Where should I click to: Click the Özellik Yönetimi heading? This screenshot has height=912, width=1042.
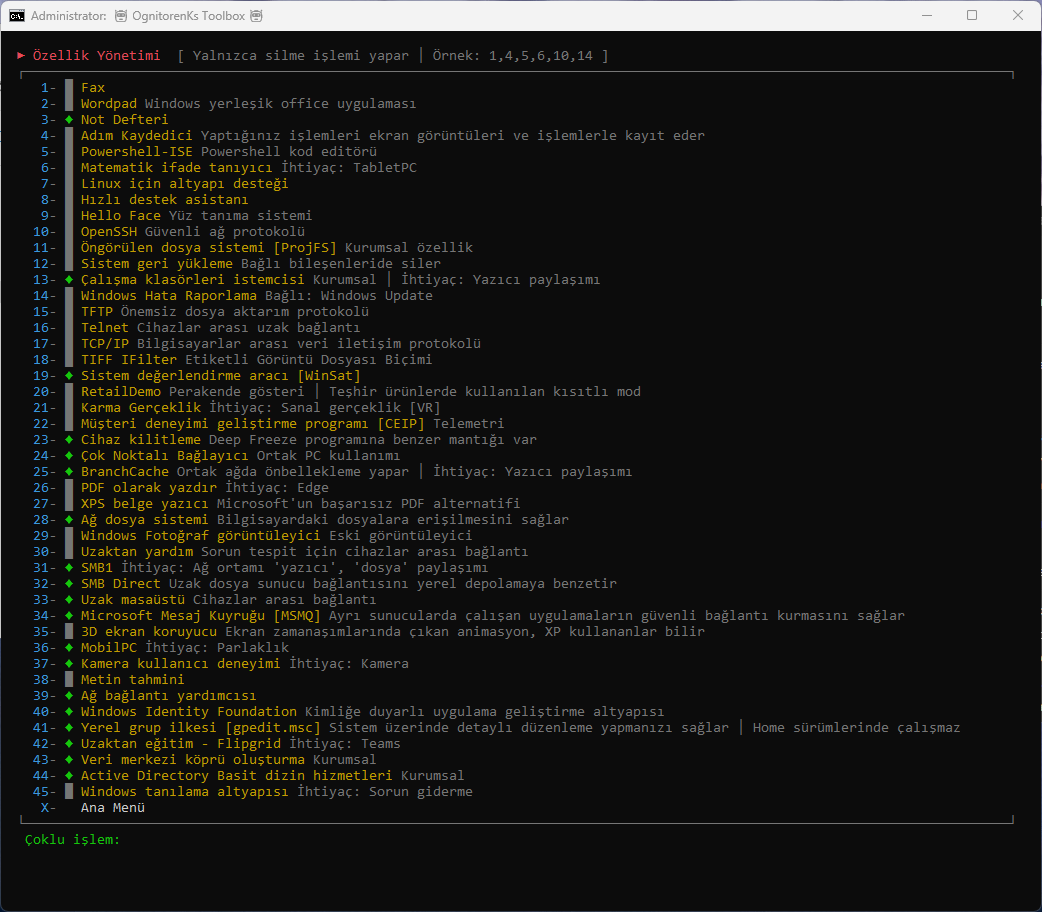point(96,55)
